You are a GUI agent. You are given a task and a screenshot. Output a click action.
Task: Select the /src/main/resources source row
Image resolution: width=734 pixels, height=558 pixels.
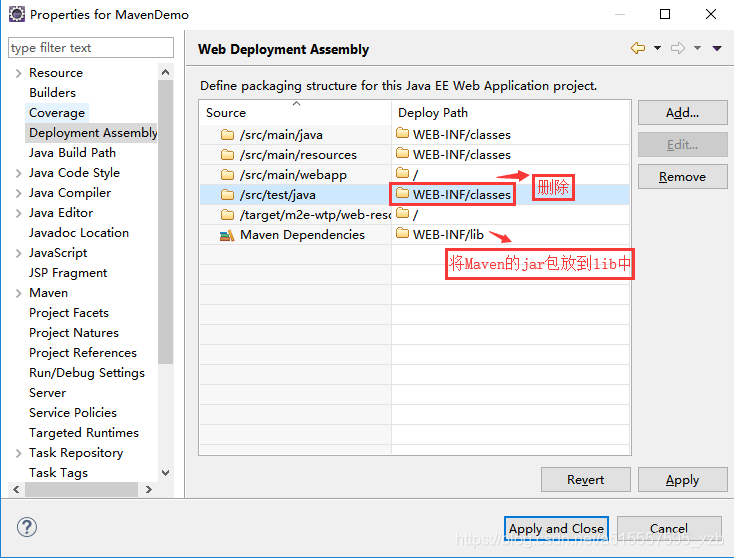(x=296, y=155)
